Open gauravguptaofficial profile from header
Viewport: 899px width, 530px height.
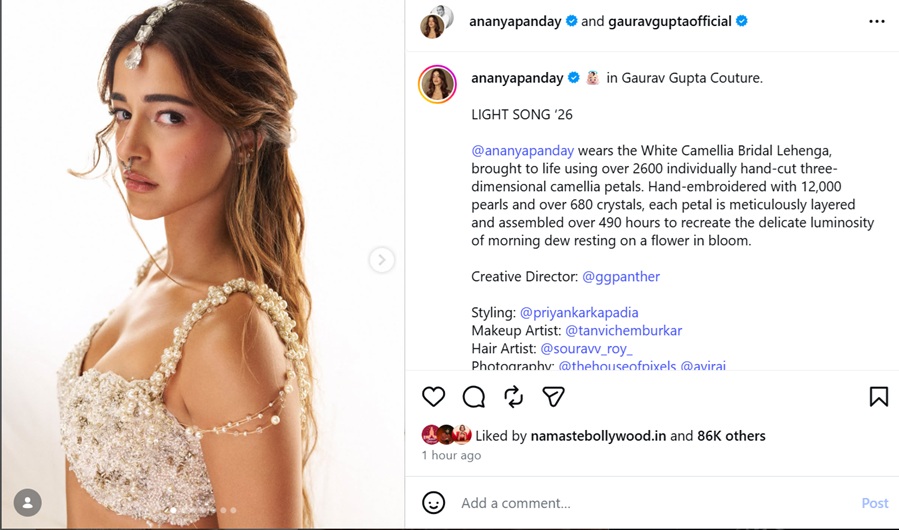pyautogui.click(x=670, y=21)
